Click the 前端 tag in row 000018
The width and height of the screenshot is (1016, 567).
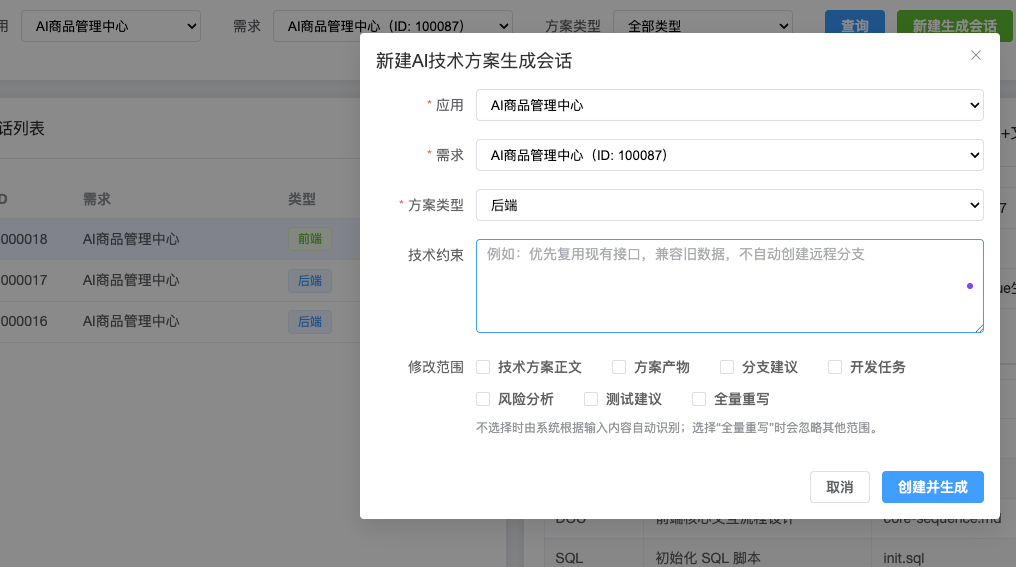click(x=310, y=239)
